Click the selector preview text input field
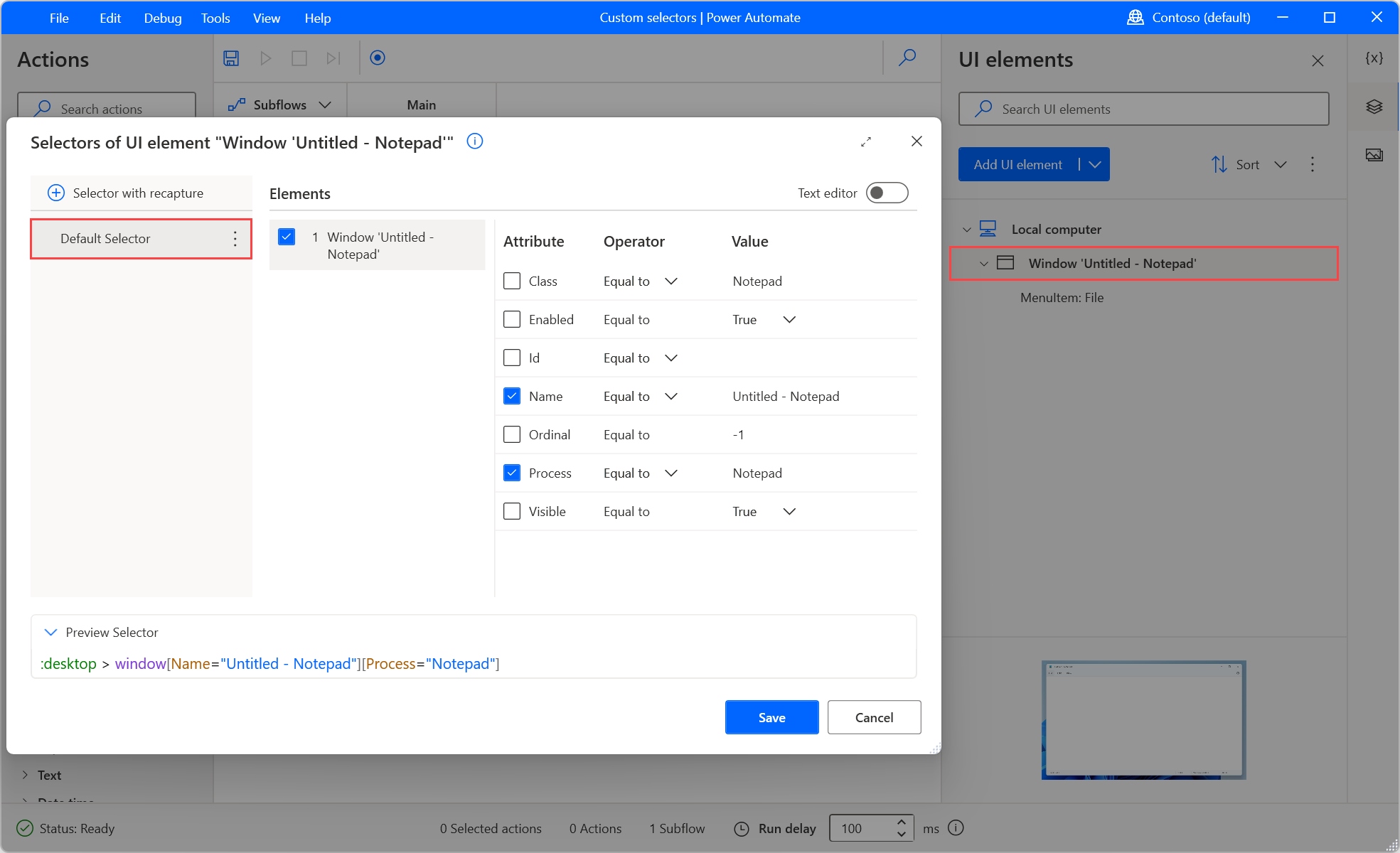 point(475,663)
